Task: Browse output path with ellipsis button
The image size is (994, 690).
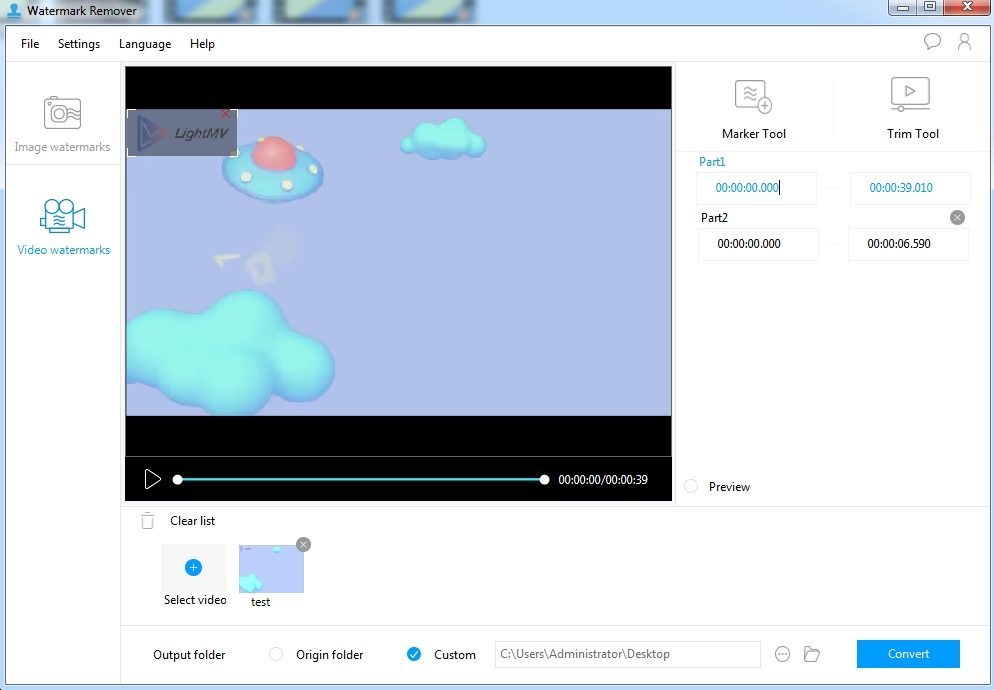Action: pyautogui.click(x=783, y=654)
